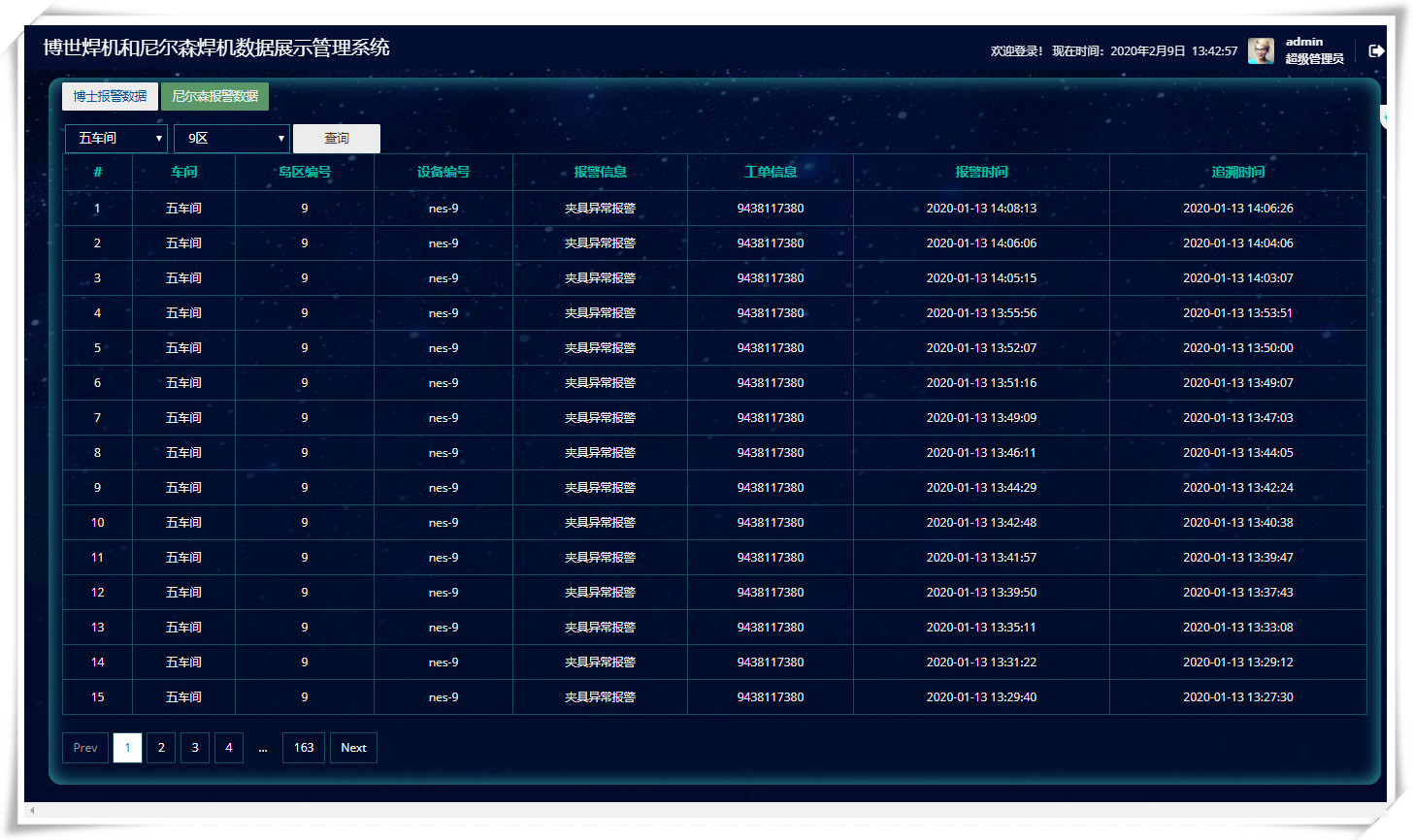This screenshot has height=840, width=1413.
Task: Click the 追溯时间 column header
Action: 1237,173
